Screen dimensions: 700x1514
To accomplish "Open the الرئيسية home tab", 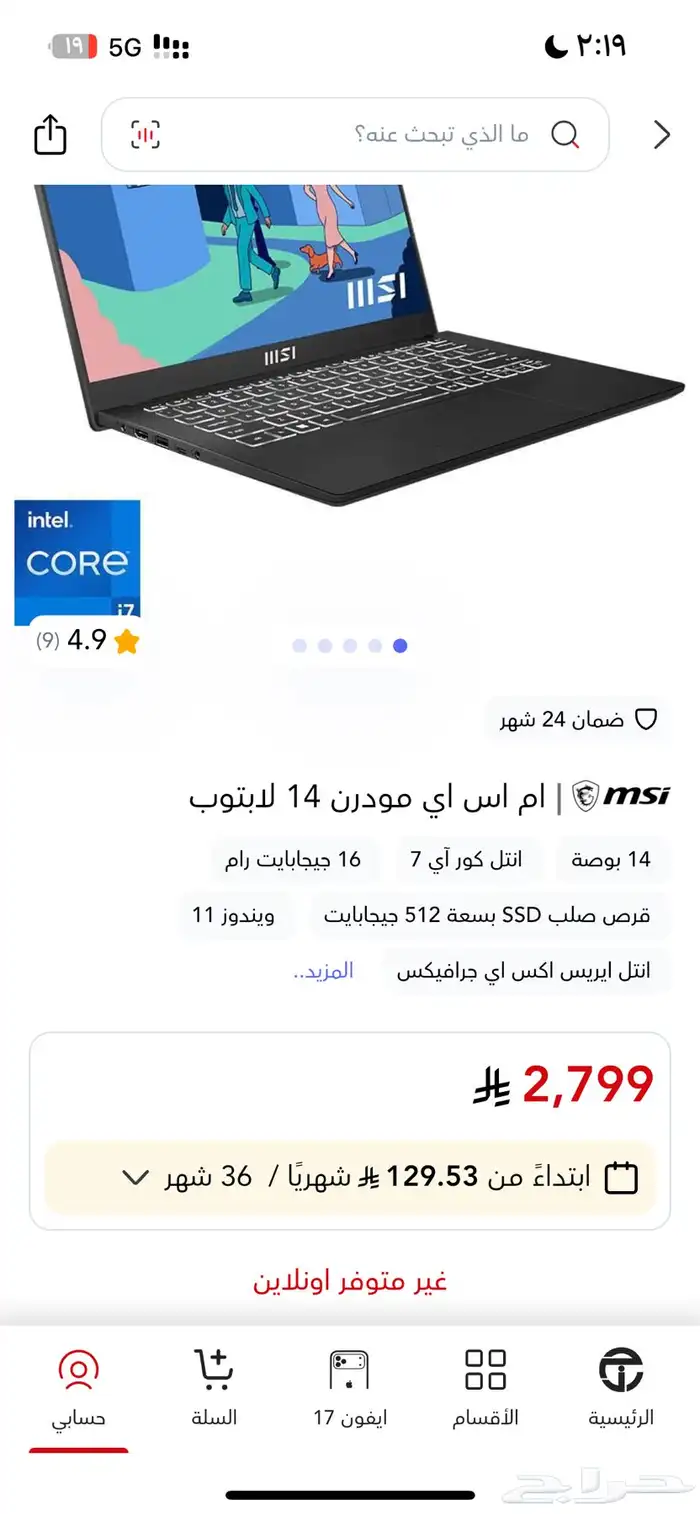I will [x=621, y=1388].
